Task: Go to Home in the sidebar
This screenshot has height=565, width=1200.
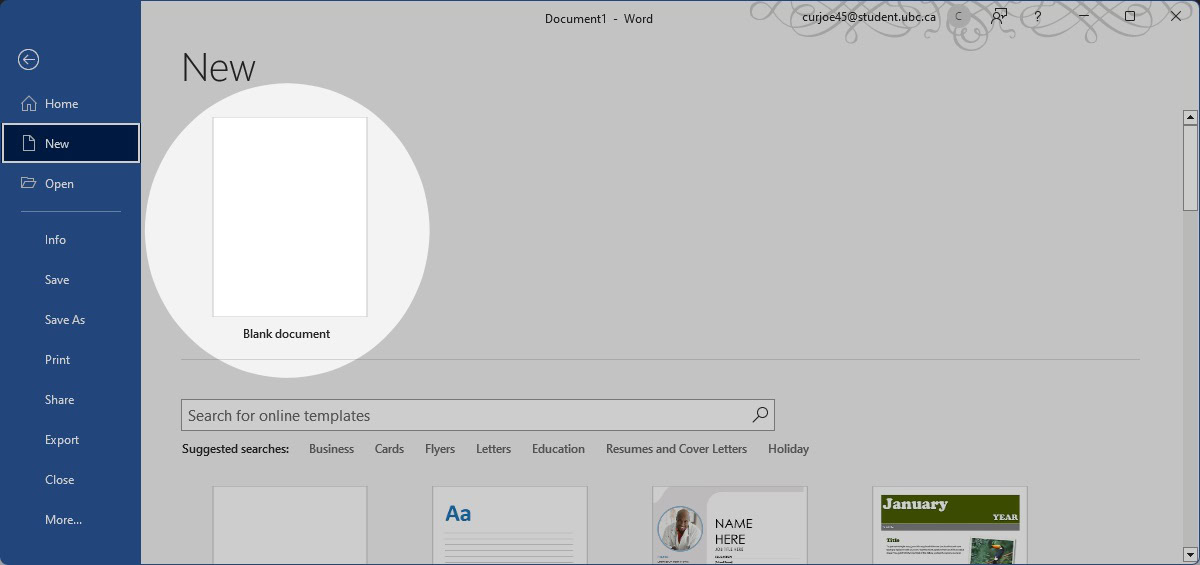Action: click(60, 104)
